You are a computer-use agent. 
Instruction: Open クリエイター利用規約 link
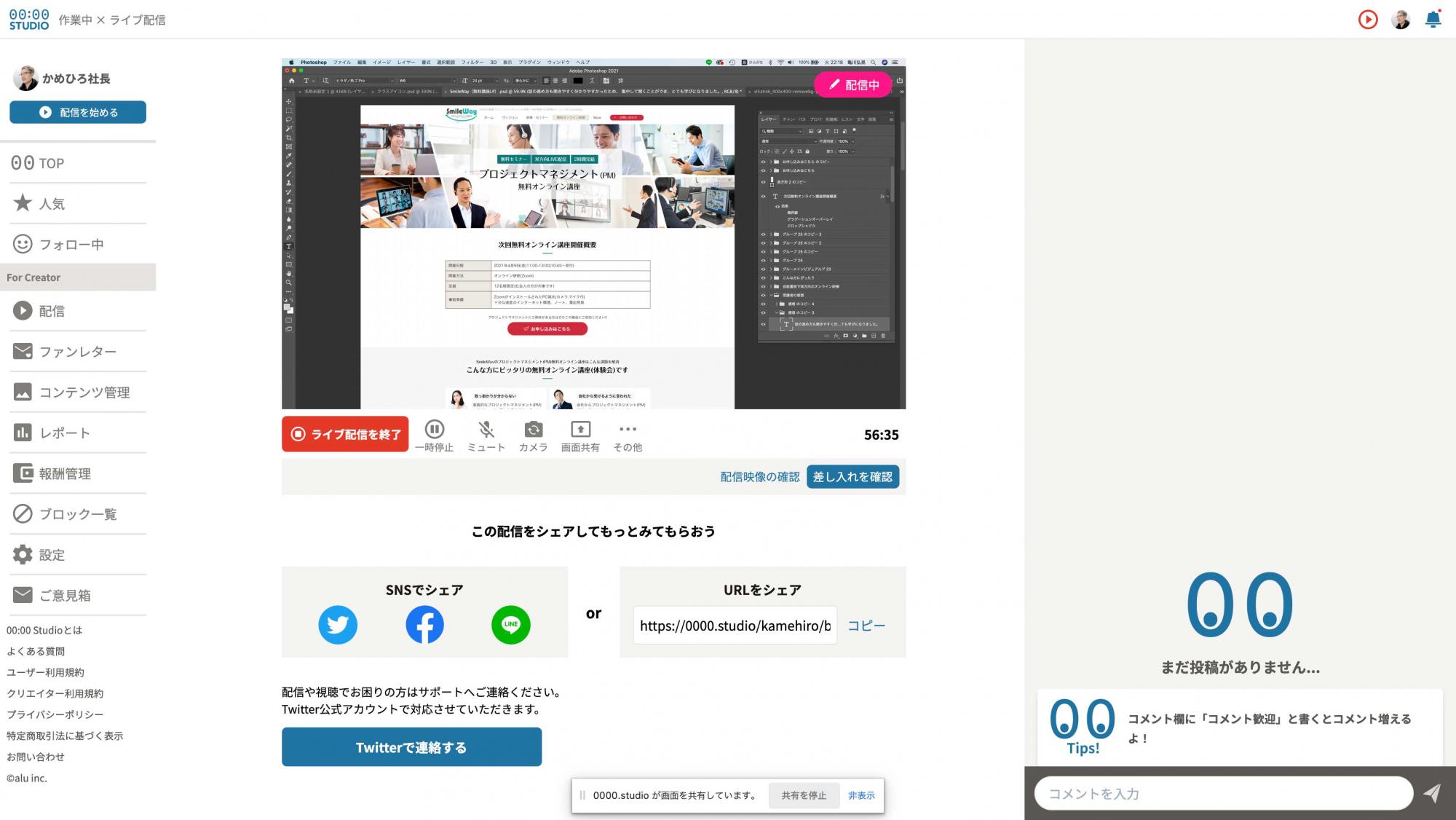tap(55, 693)
